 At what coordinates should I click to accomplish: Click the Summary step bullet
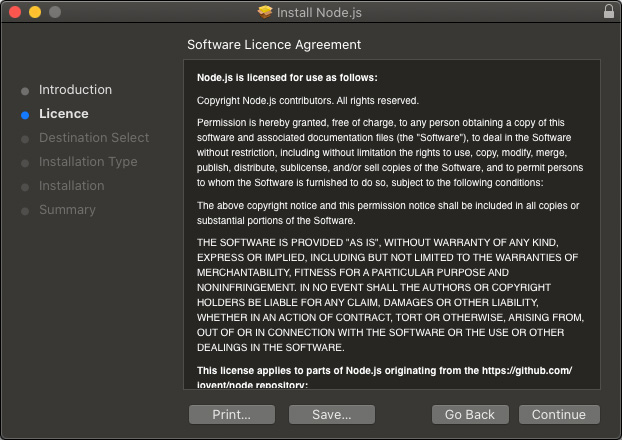[25, 210]
